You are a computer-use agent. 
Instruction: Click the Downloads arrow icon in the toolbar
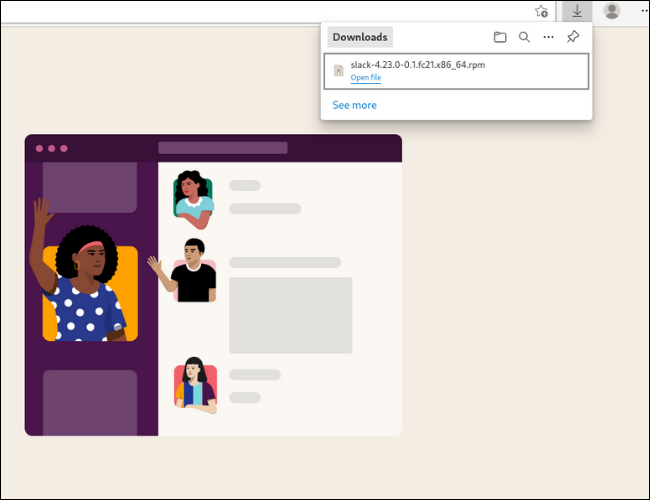577,11
